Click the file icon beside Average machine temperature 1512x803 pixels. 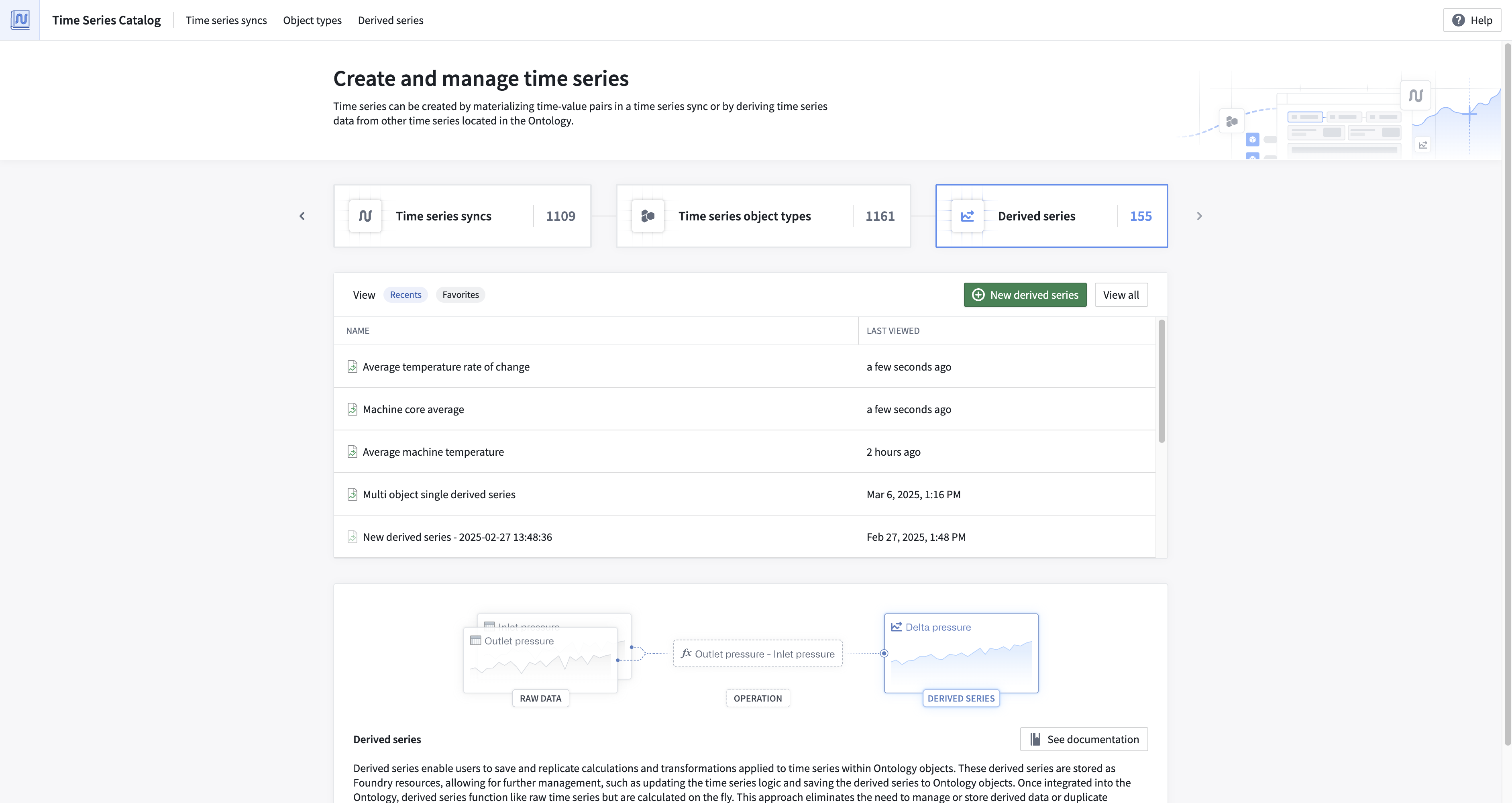click(352, 451)
